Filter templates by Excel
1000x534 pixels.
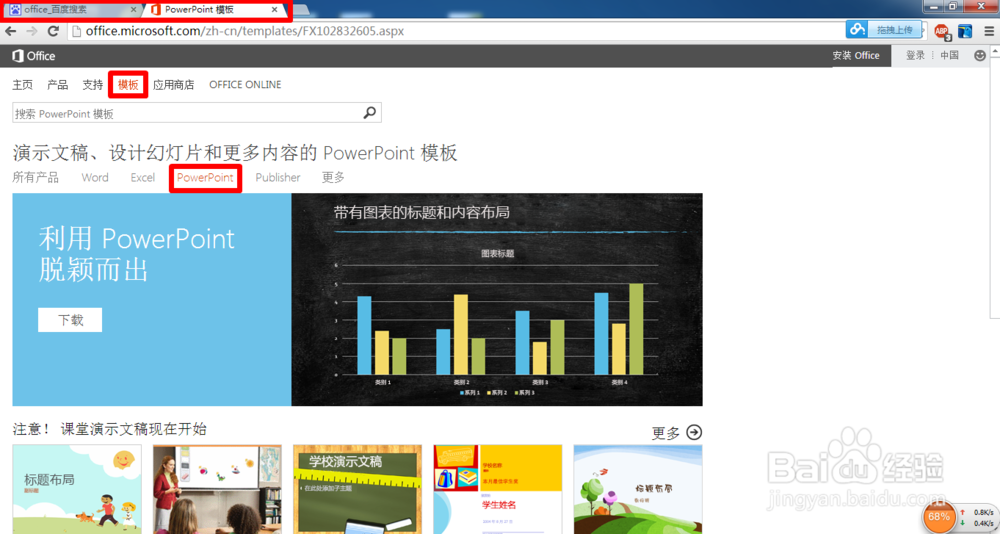pyautogui.click(x=143, y=177)
